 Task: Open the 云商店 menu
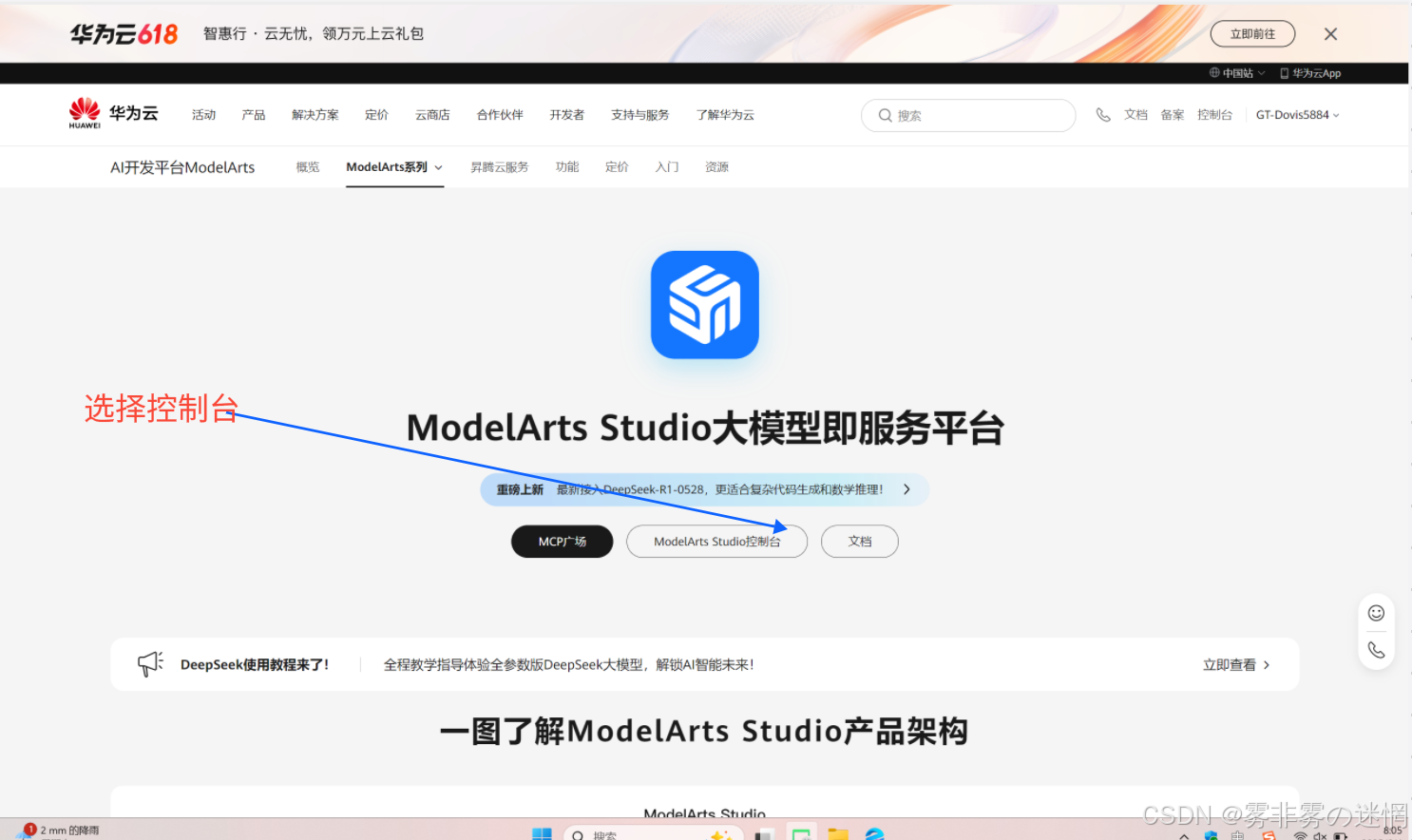coord(432,115)
